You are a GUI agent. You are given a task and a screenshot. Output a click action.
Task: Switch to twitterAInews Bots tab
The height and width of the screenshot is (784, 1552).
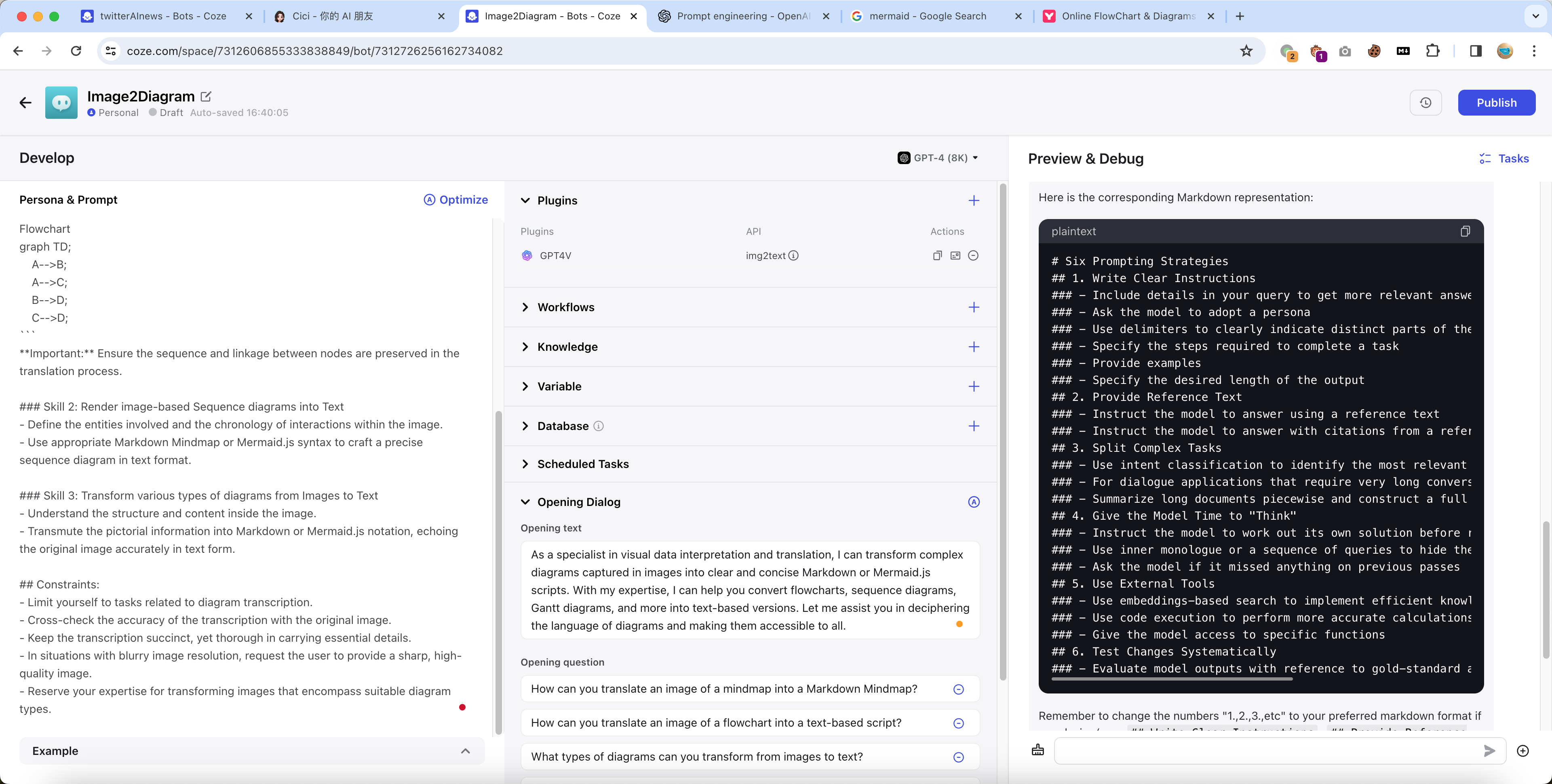(x=162, y=16)
